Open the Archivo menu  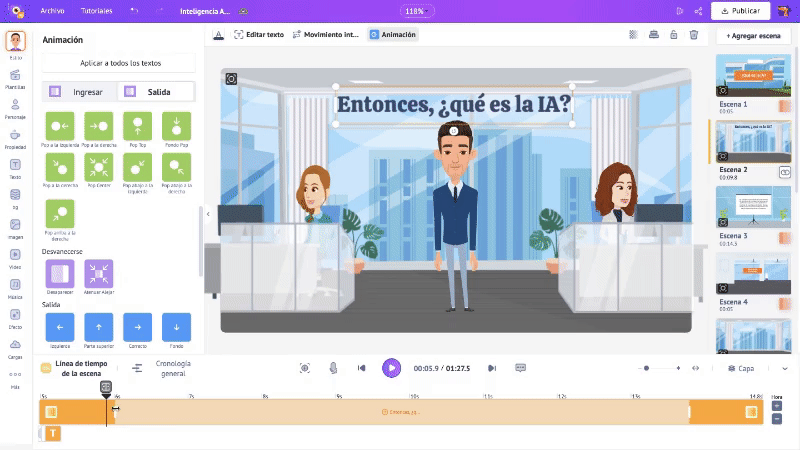click(54, 11)
